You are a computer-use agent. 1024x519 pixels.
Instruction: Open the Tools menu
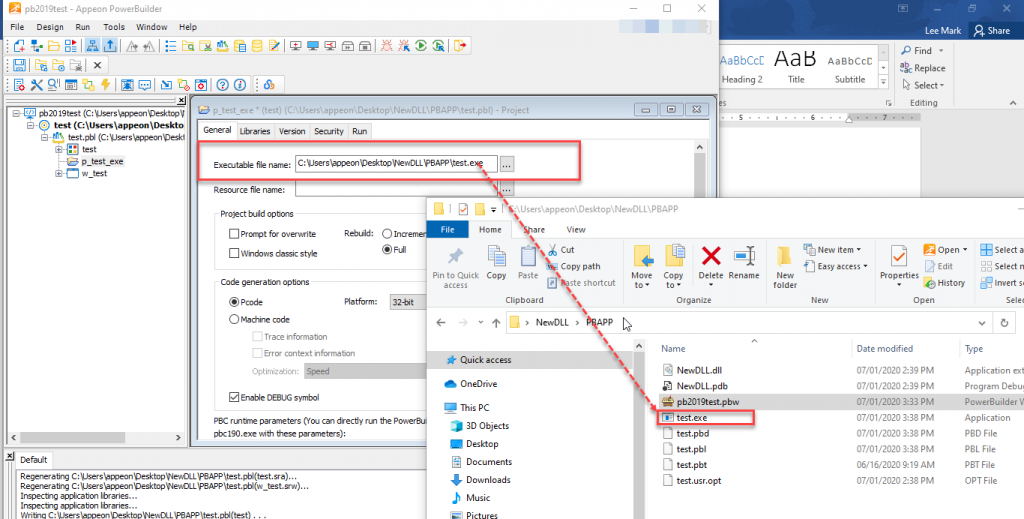click(114, 27)
